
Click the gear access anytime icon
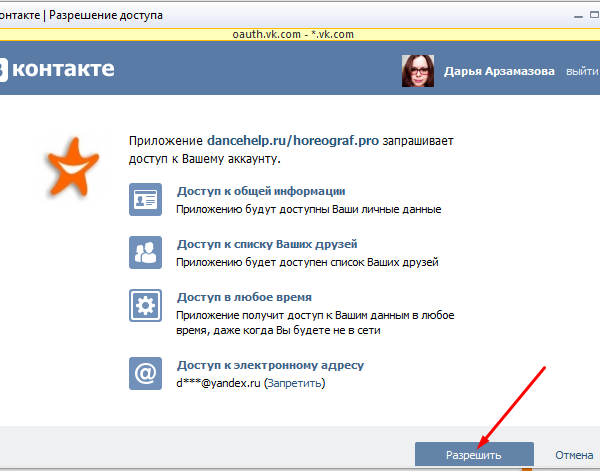[x=145, y=305]
